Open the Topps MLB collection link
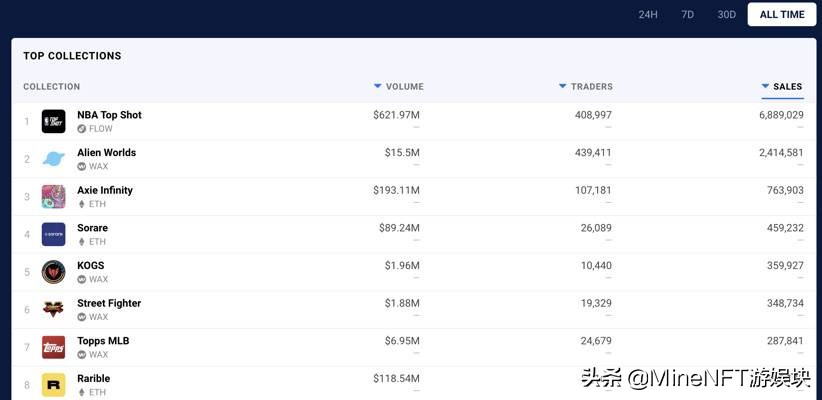The width and height of the screenshot is (822, 400). tap(103, 341)
